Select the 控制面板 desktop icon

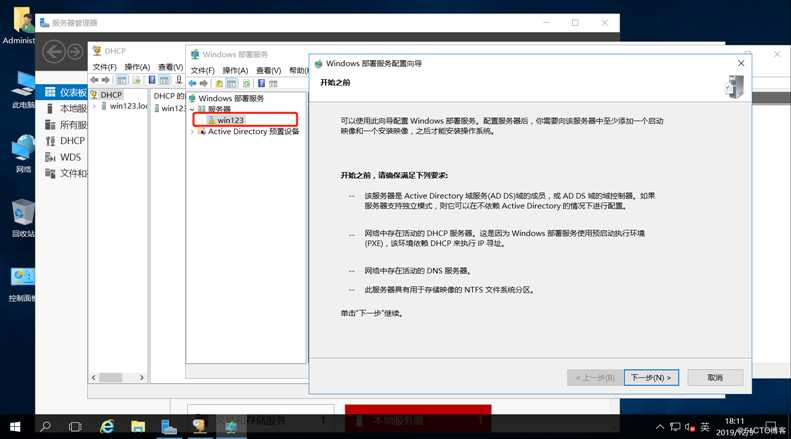(22, 284)
